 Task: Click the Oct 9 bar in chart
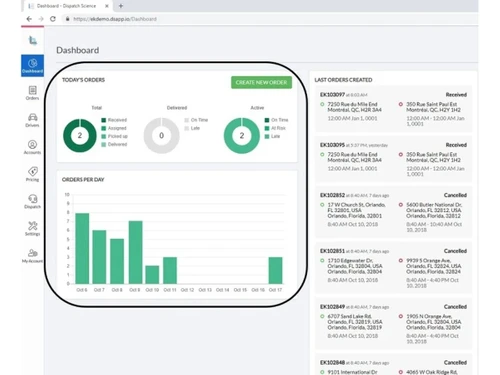tap(135, 252)
